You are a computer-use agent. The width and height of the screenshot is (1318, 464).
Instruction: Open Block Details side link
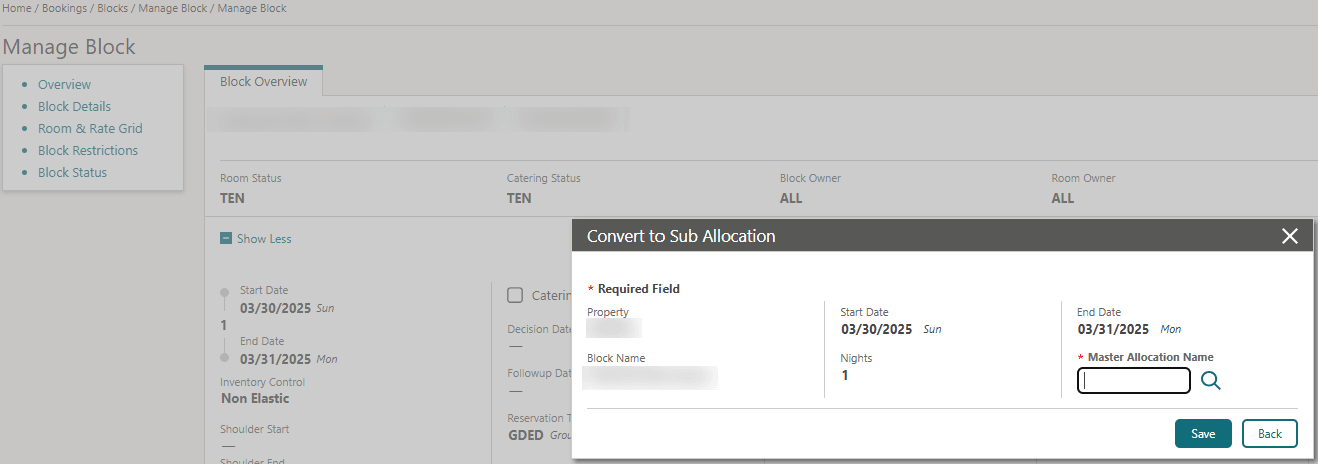click(74, 107)
